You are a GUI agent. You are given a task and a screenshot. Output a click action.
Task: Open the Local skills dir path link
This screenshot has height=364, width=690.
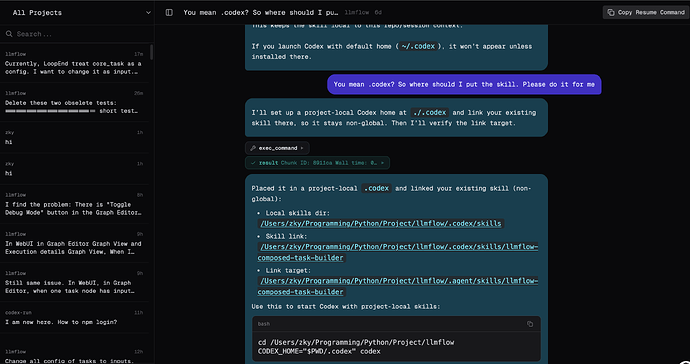pyautogui.click(x=381, y=224)
